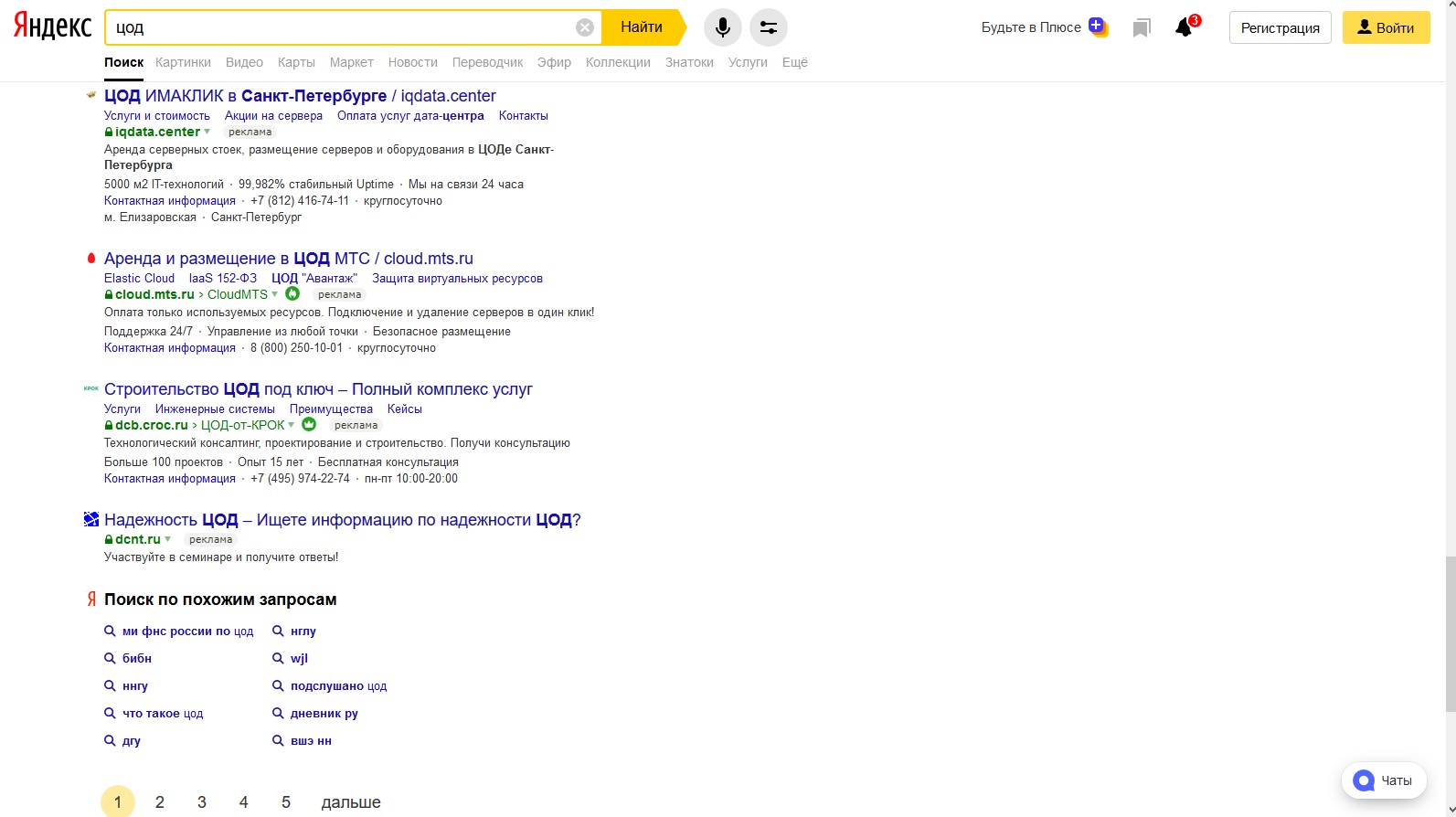
Task: Switch to the Картинки tab
Action: [x=183, y=62]
